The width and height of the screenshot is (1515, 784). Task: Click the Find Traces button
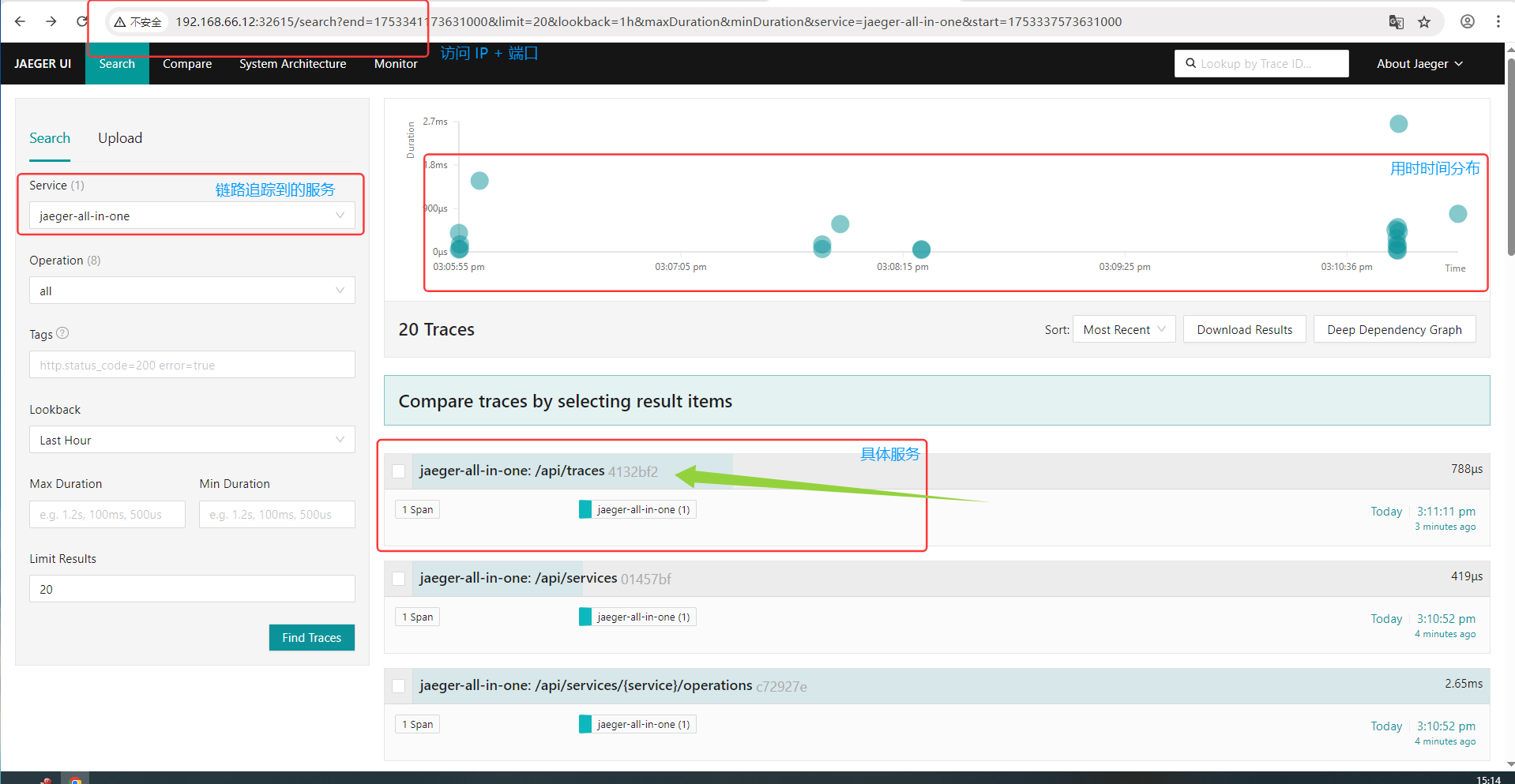coord(312,637)
